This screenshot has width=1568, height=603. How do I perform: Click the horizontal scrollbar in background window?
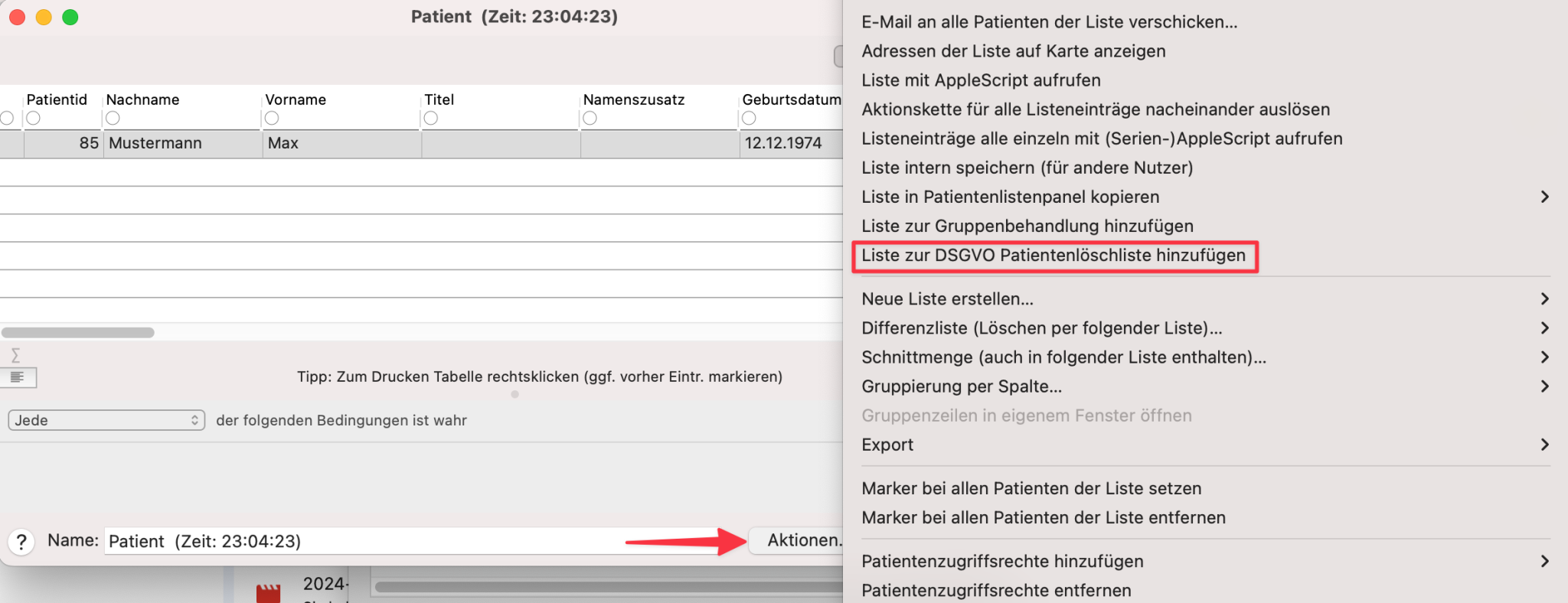click(609, 587)
